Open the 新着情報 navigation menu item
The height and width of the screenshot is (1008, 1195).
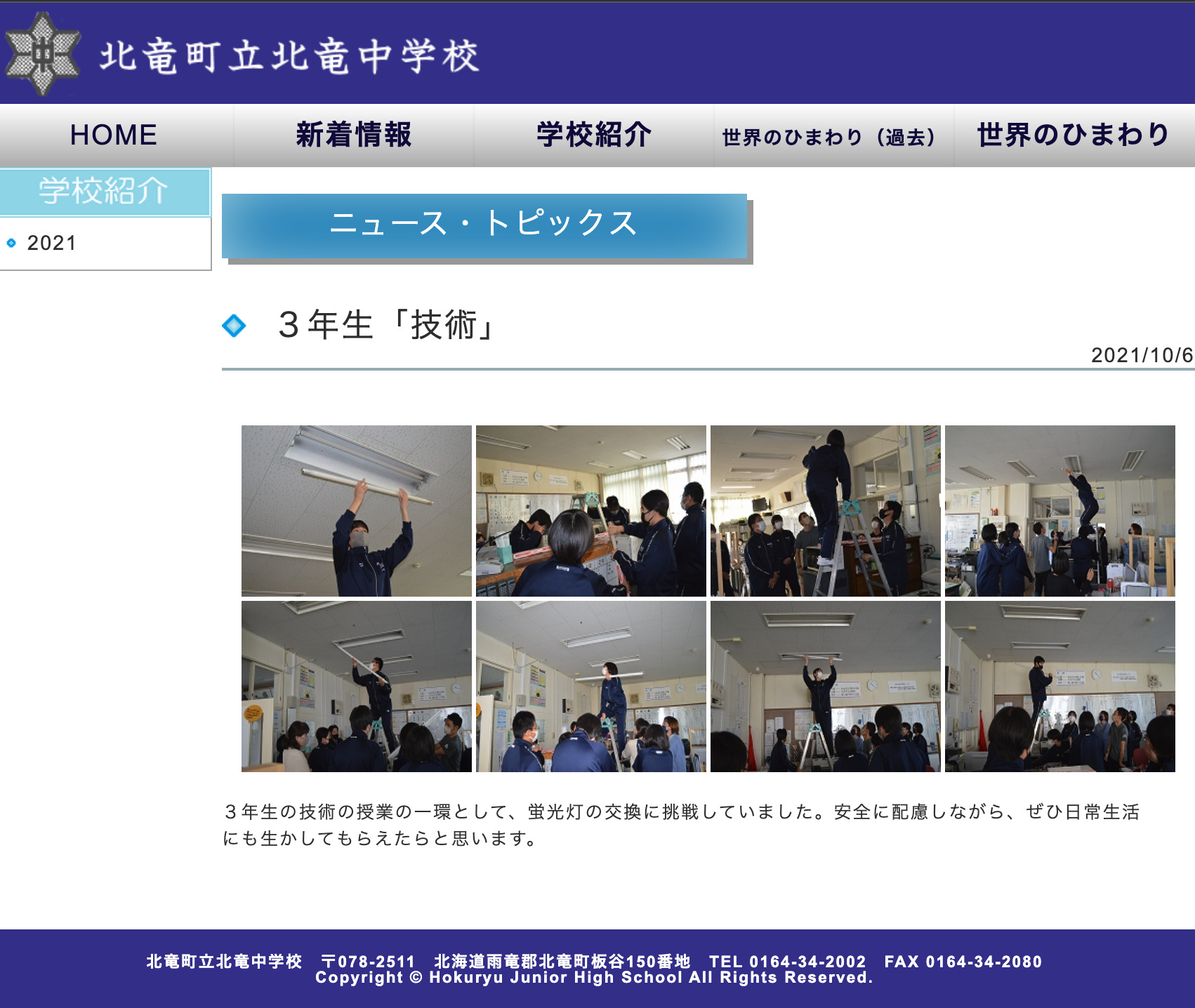coord(354,135)
